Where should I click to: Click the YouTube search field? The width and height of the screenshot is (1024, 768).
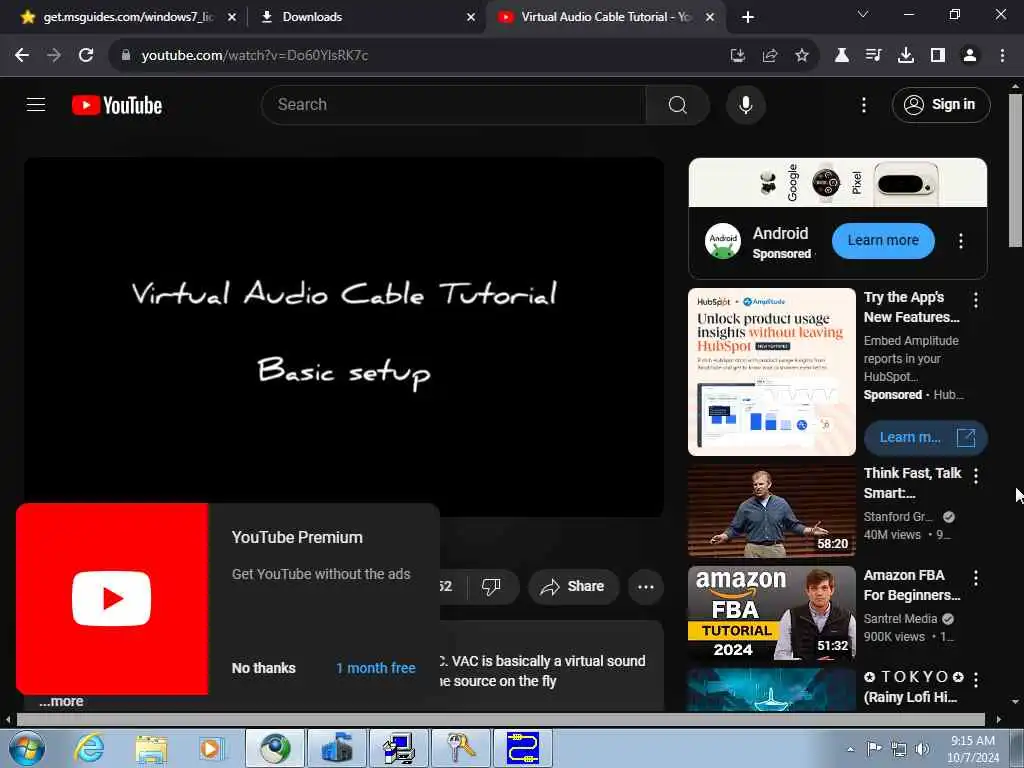[453, 104]
